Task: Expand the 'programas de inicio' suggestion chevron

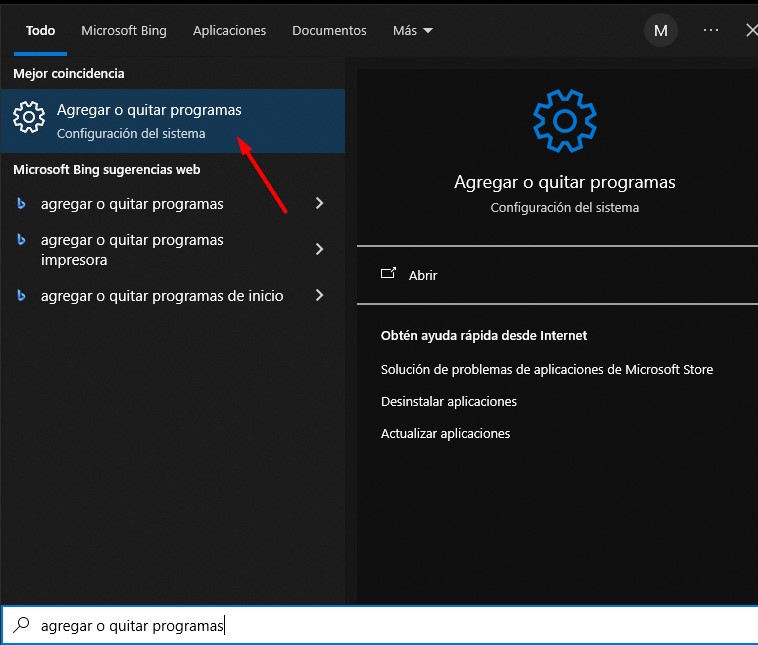Action: tap(319, 295)
